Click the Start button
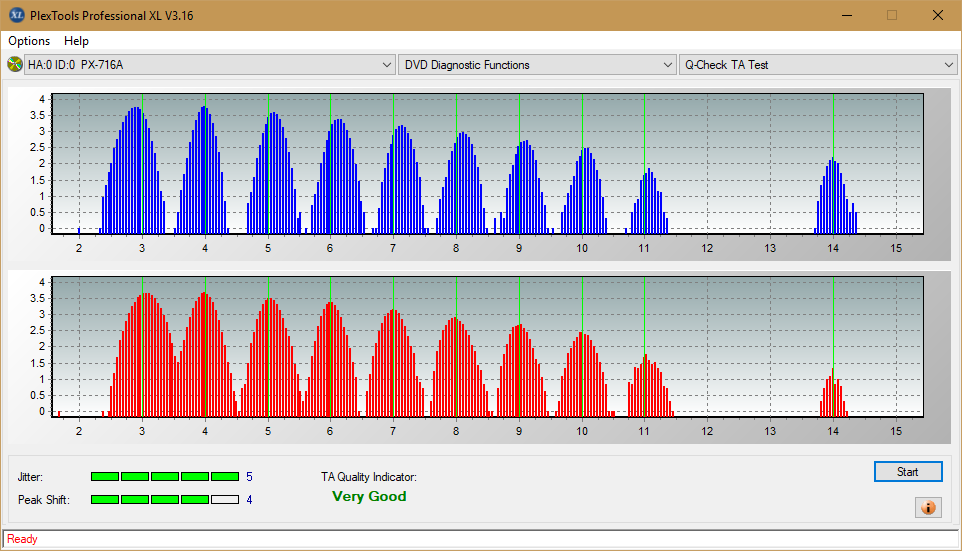This screenshot has height=551, width=962. [x=908, y=471]
